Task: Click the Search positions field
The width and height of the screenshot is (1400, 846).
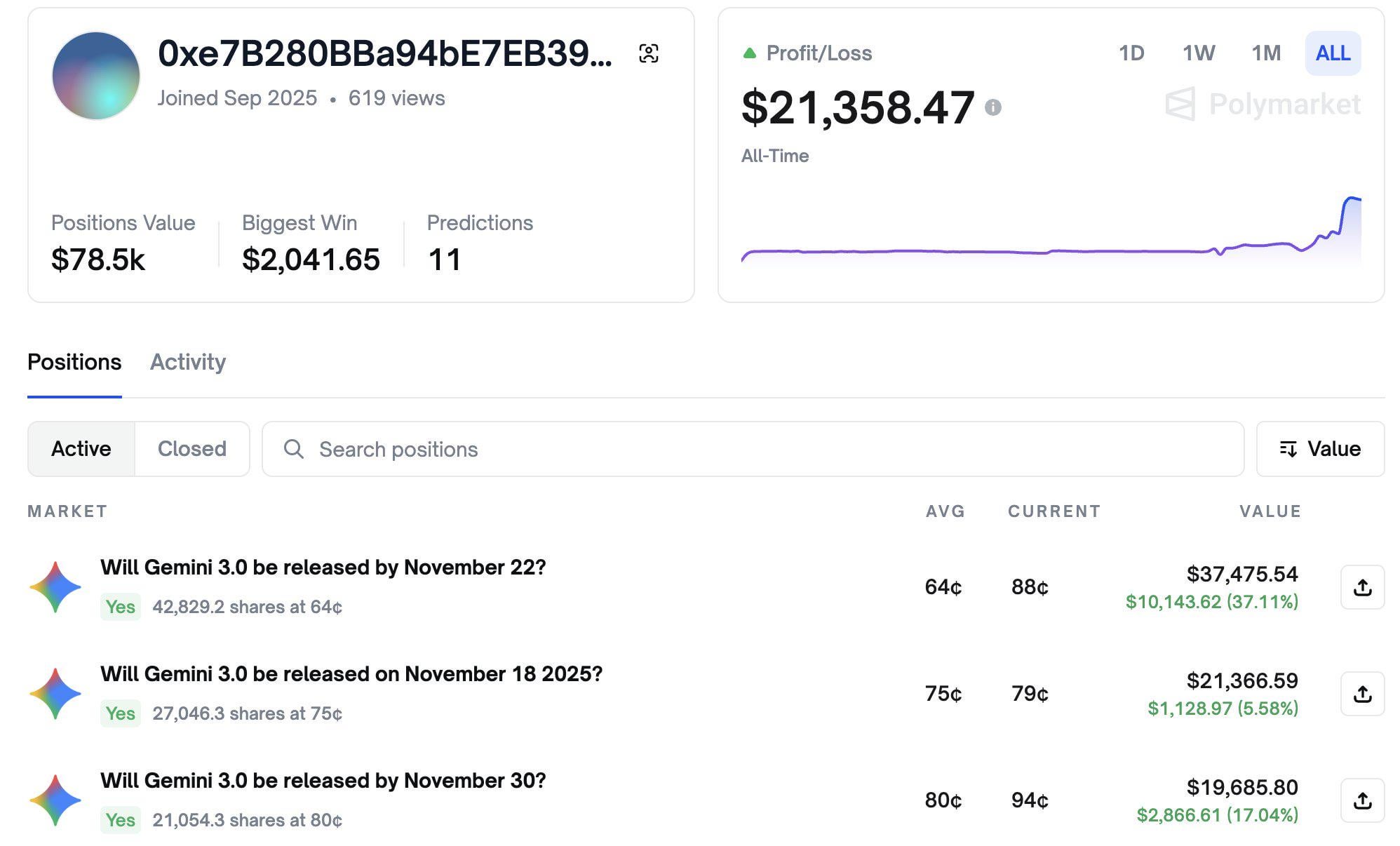Action: click(753, 449)
